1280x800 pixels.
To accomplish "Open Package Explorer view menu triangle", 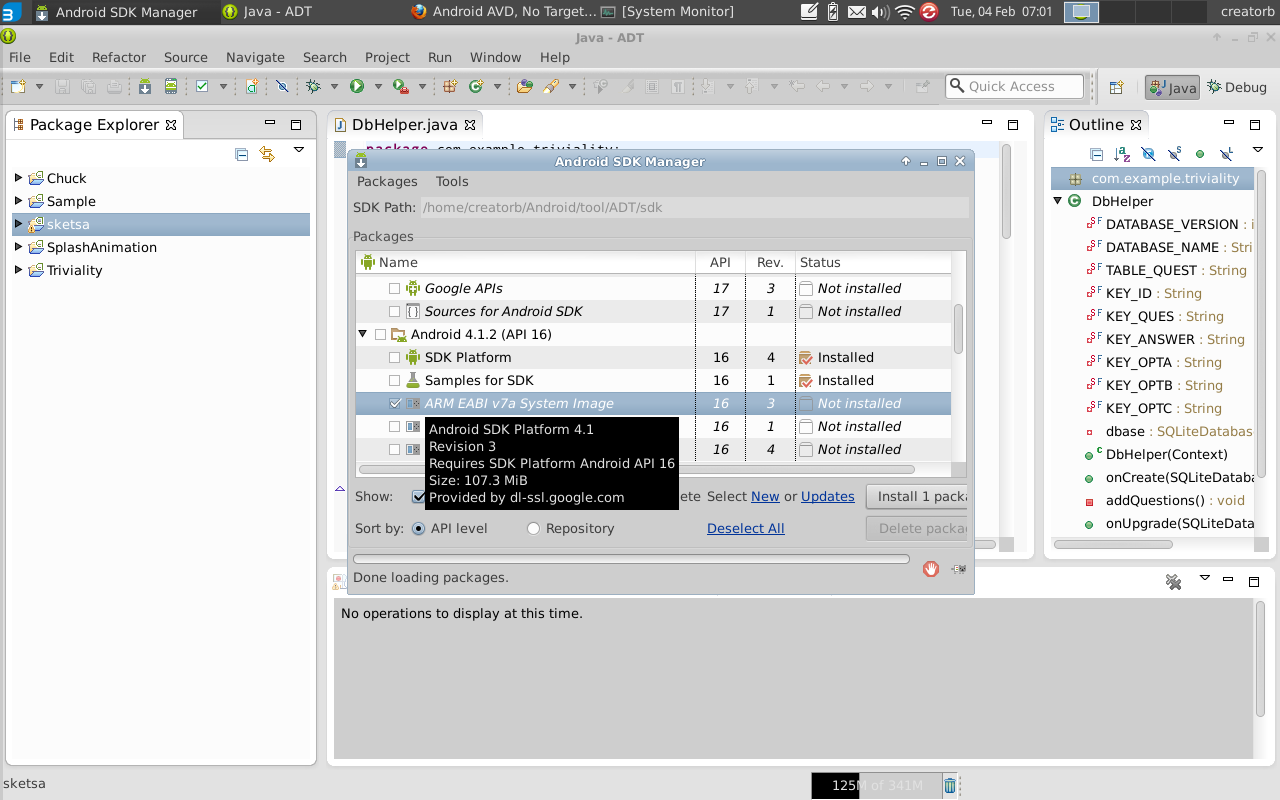I will (298, 150).
